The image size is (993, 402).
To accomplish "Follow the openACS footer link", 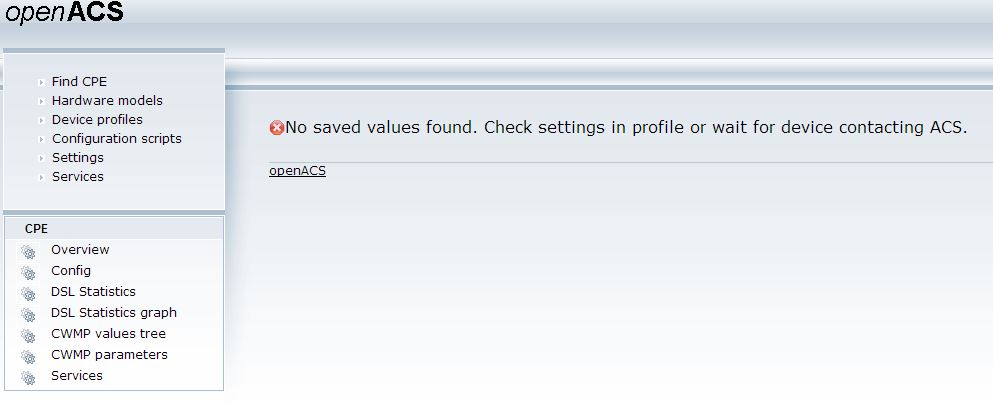I will pos(297,171).
